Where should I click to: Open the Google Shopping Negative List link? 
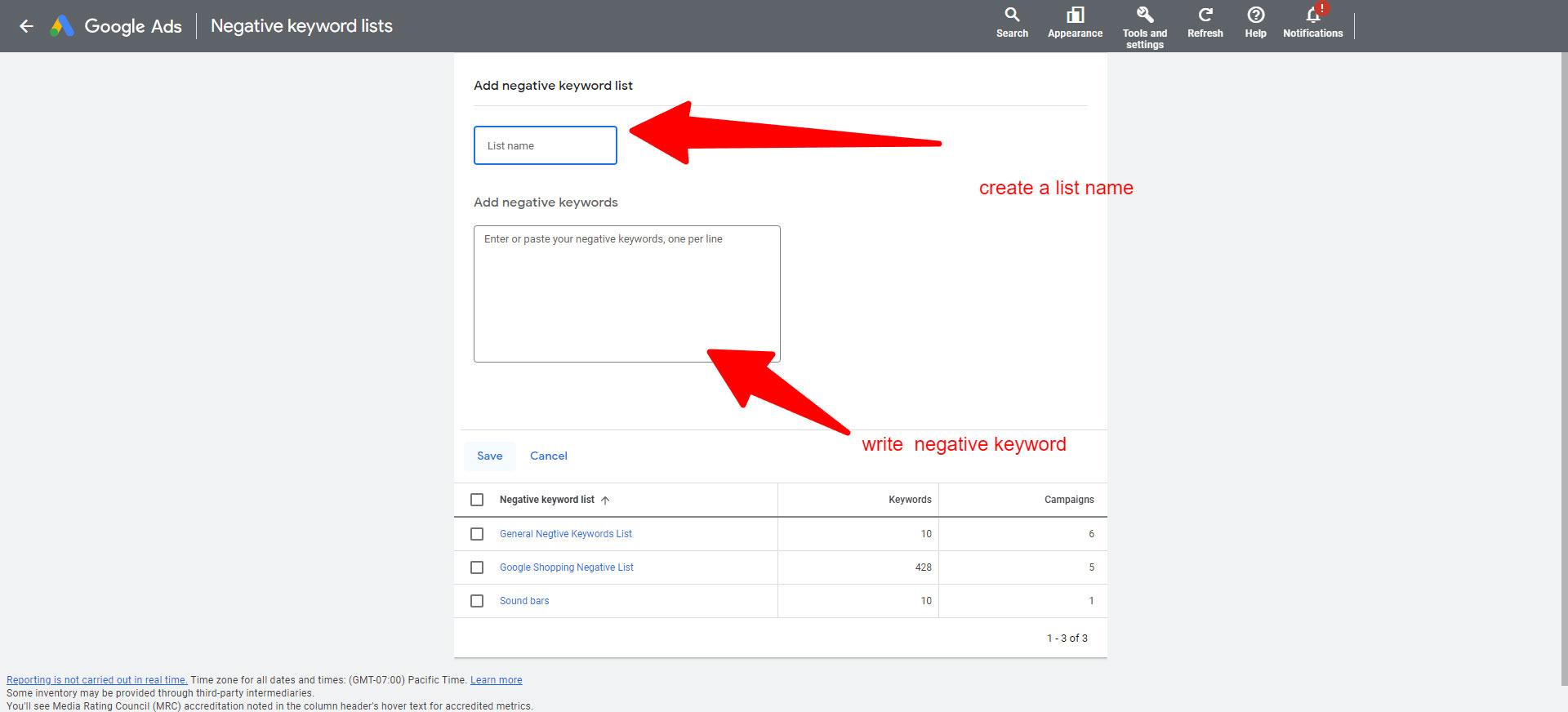(566, 567)
